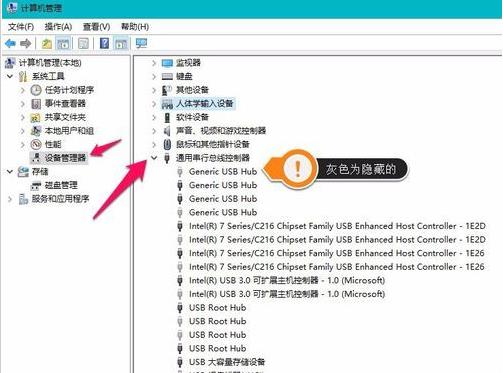This screenshot has height=373, width=503.
Task: Toggle the show/hide console tree button
Action: click(63, 43)
